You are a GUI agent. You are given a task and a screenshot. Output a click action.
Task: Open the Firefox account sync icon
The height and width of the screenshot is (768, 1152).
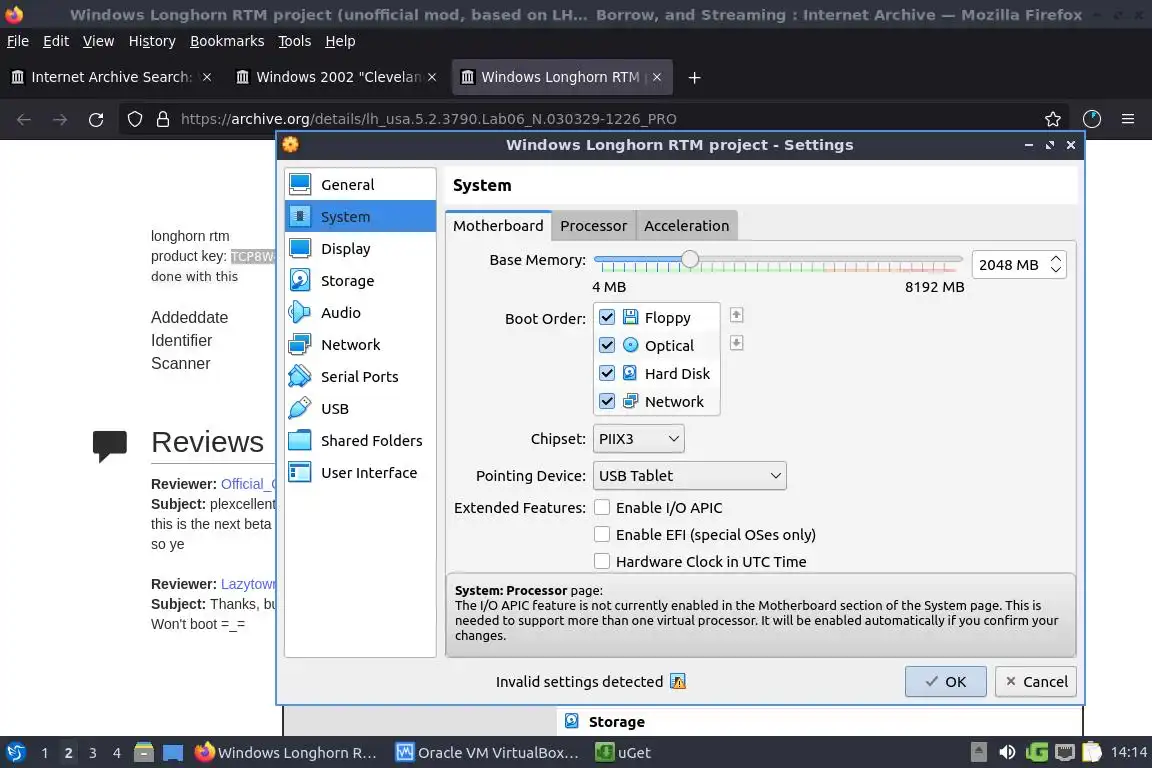pyautogui.click(x=1092, y=119)
